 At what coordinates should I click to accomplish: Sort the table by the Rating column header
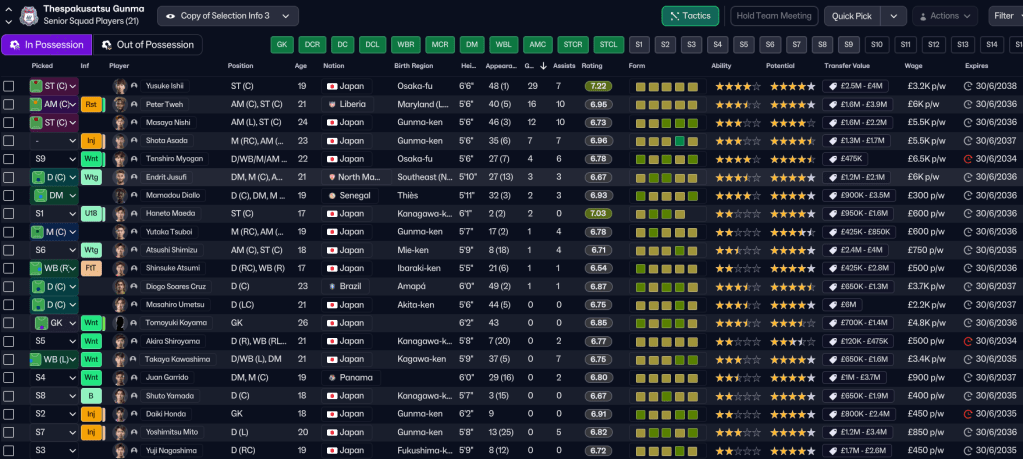(593, 66)
